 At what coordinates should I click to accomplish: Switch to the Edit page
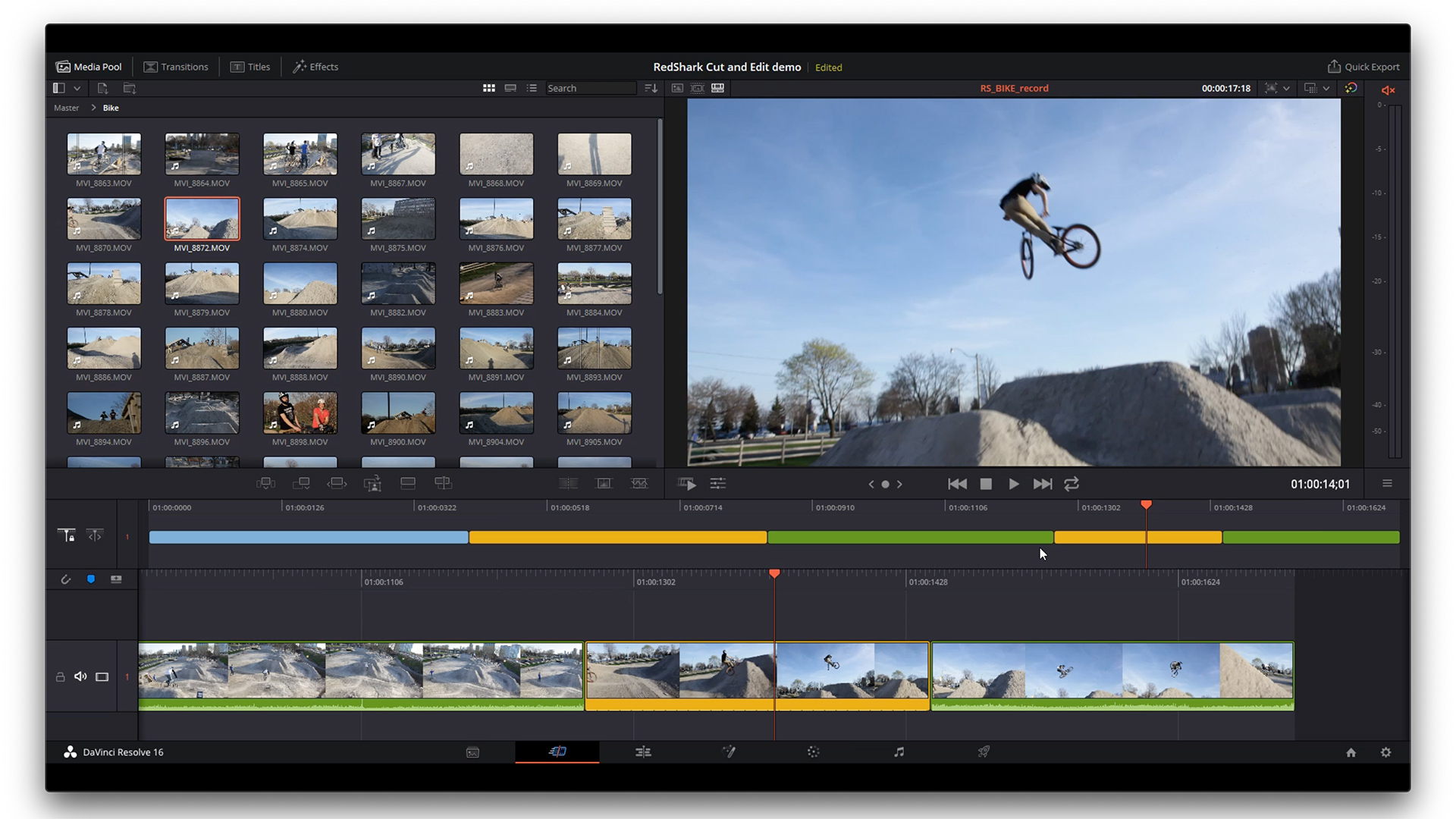[x=643, y=752]
